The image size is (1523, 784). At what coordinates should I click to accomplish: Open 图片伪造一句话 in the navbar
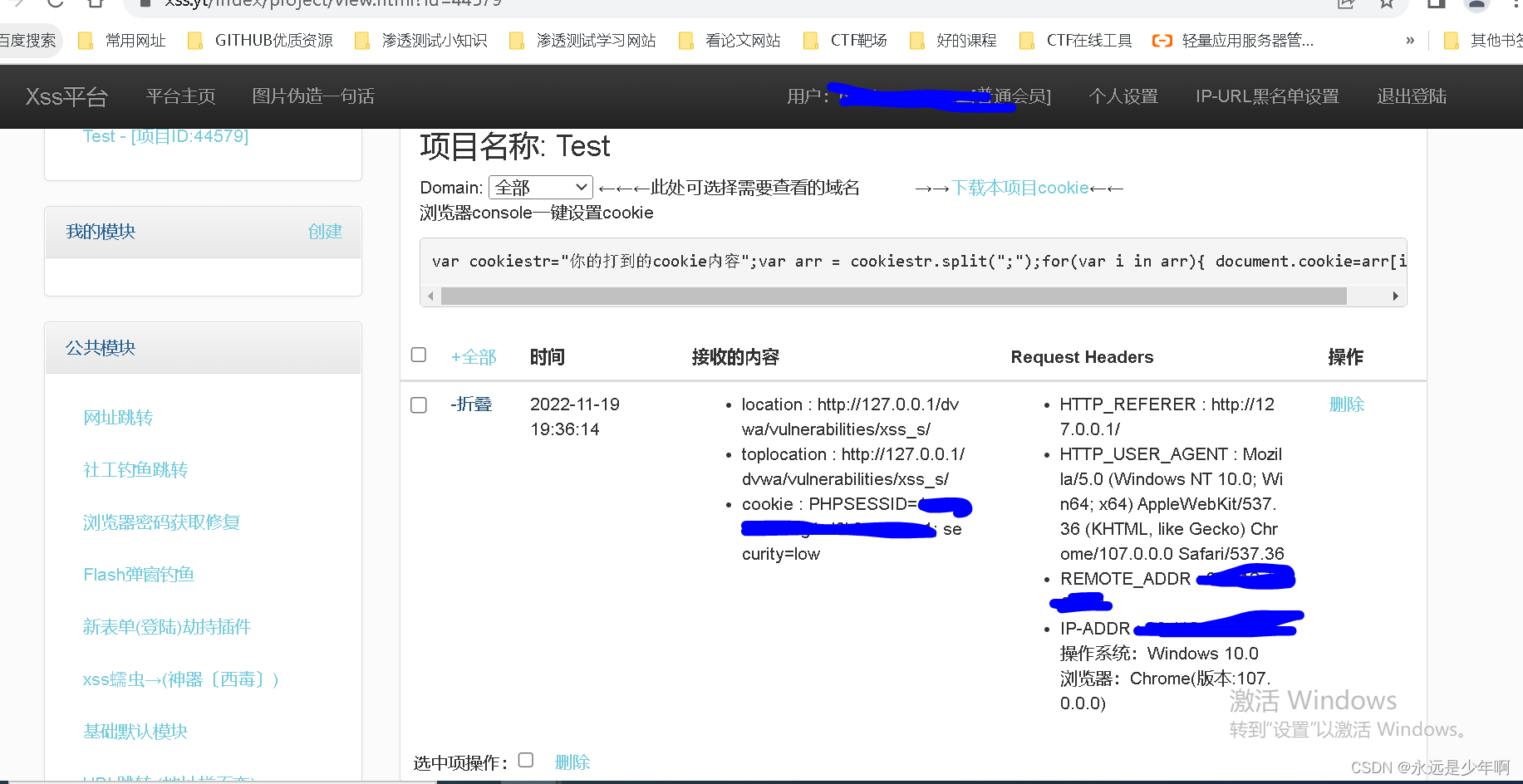[x=313, y=96]
